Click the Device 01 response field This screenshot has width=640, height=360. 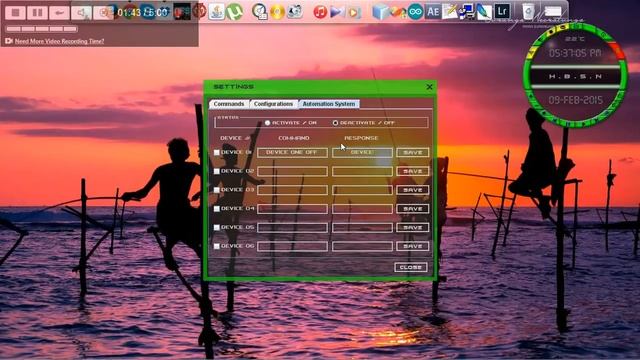pyautogui.click(x=362, y=152)
